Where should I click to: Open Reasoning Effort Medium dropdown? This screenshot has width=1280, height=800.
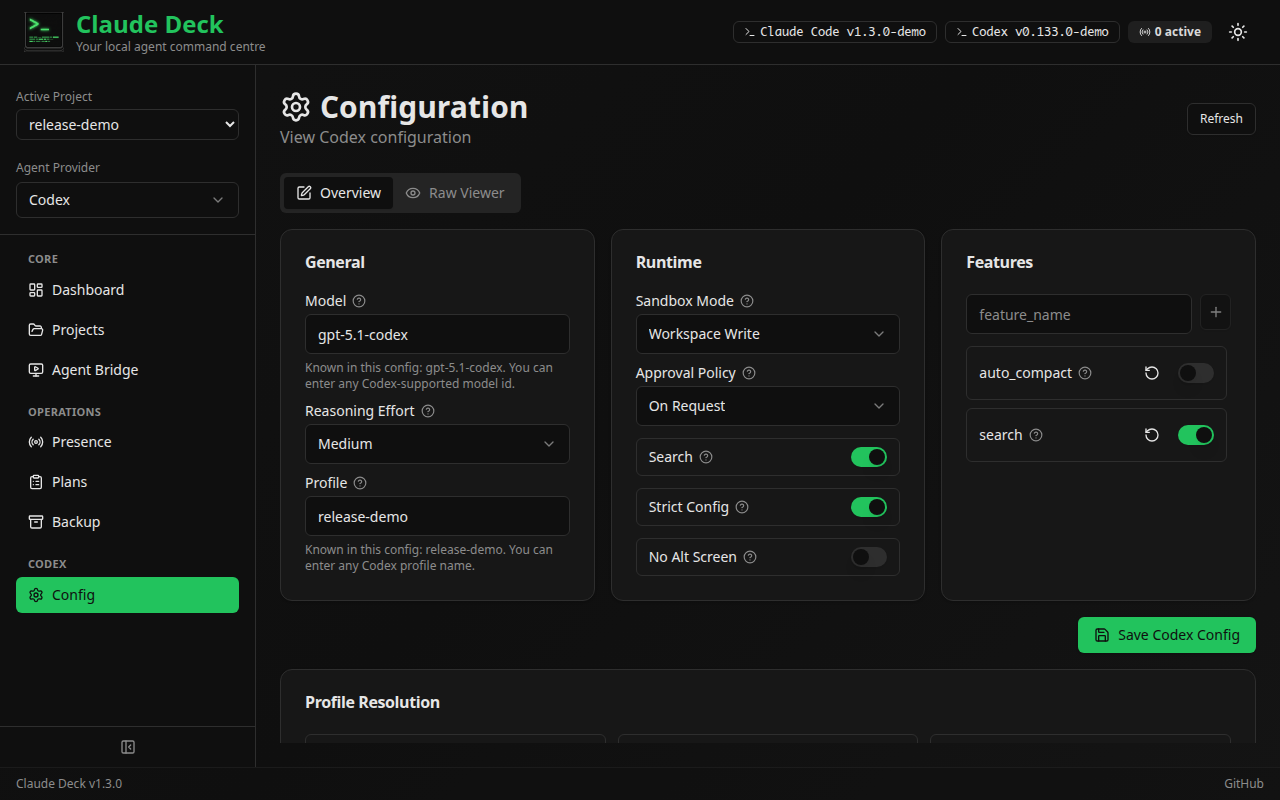coord(437,444)
